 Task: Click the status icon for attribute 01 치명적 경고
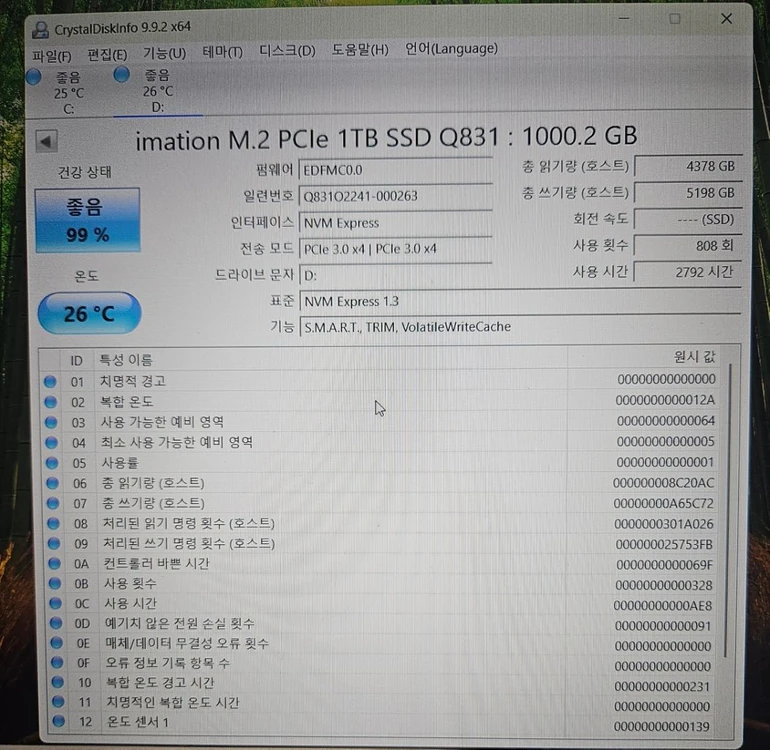pos(50,382)
